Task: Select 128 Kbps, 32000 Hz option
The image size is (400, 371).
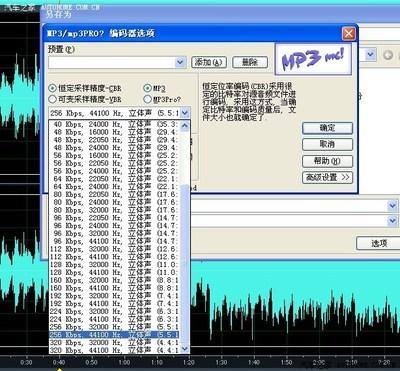Action: pyautogui.click(x=114, y=264)
